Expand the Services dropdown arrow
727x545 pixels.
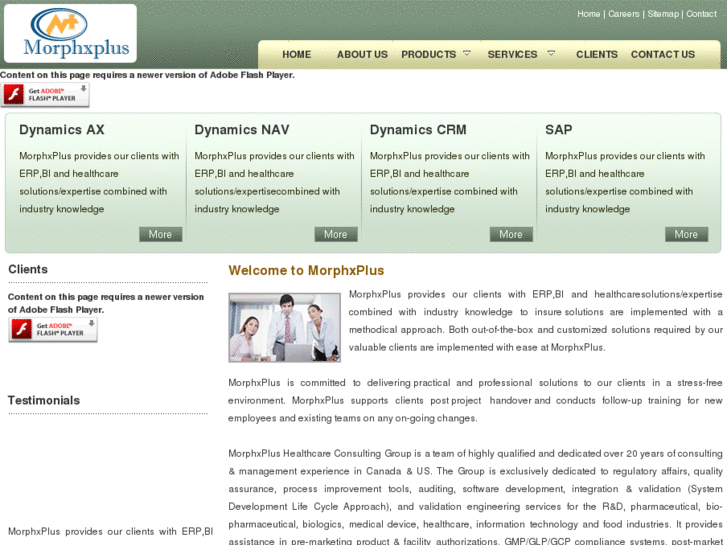click(x=551, y=53)
